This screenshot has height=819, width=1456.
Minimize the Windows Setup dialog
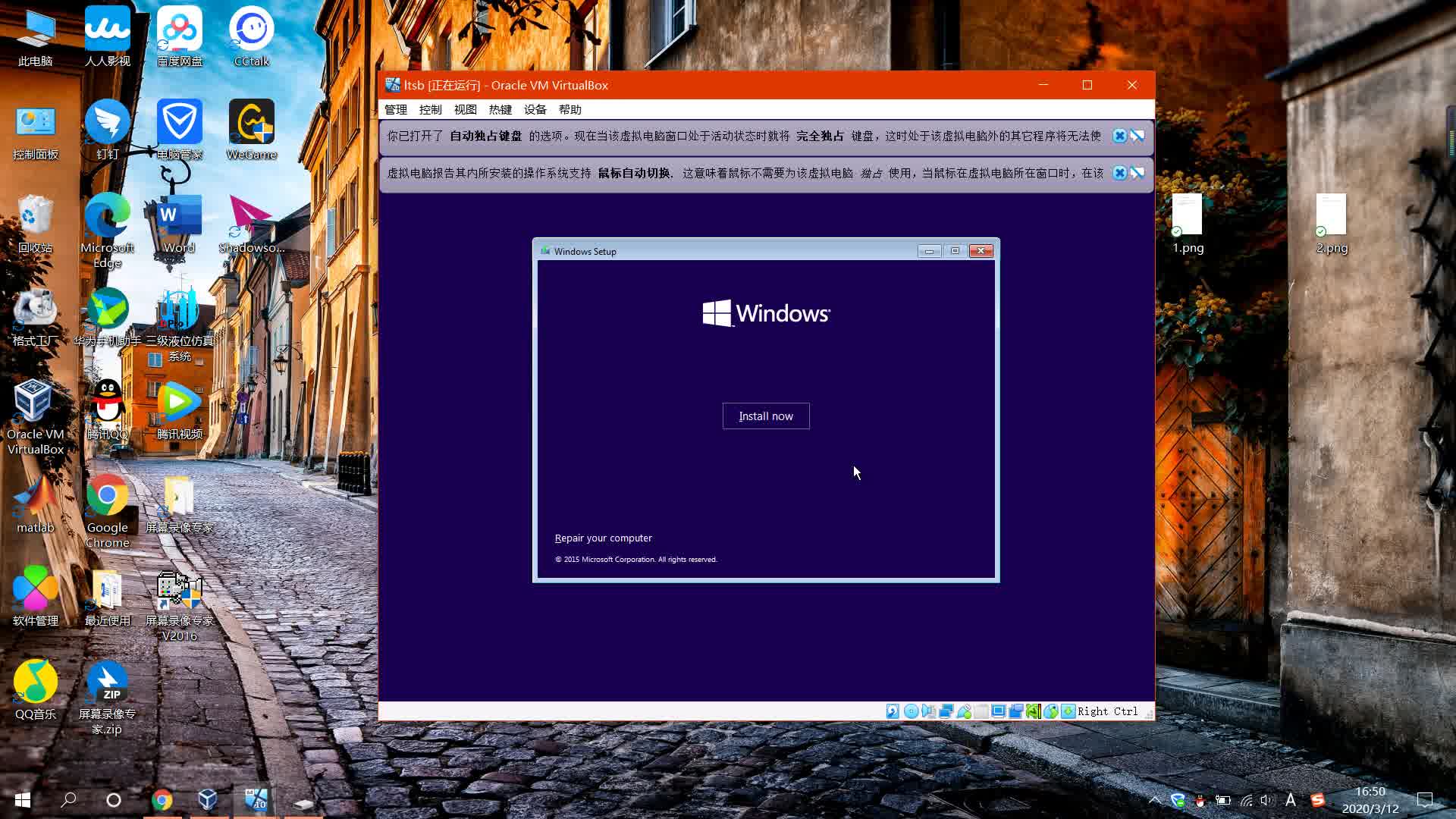click(x=929, y=251)
